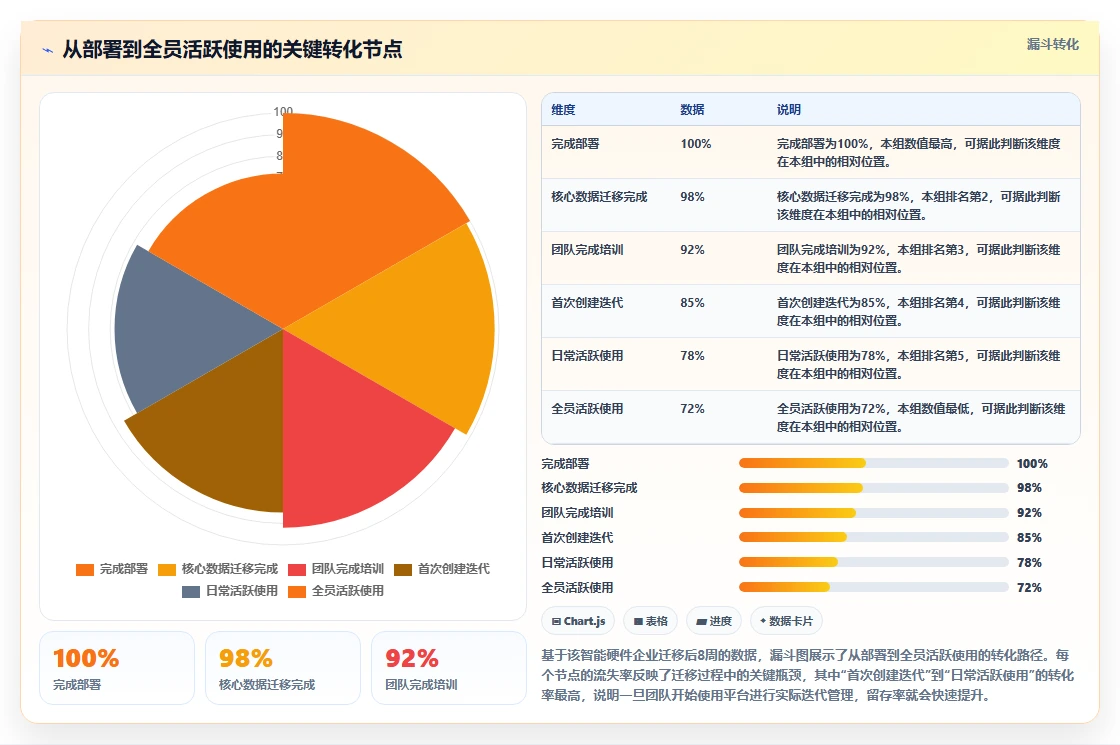The height and width of the screenshot is (745, 1120).
Task: Click the 98% table data cell
Action: tap(692, 196)
